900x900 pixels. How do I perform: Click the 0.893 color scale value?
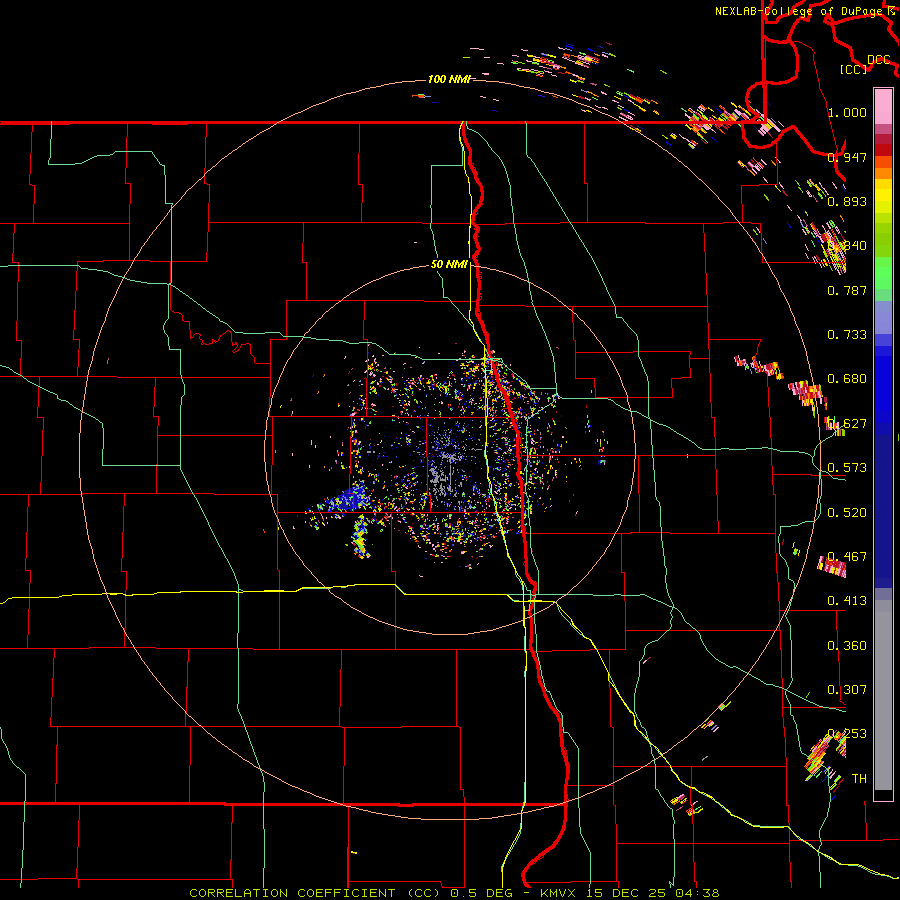[x=847, y=201]
